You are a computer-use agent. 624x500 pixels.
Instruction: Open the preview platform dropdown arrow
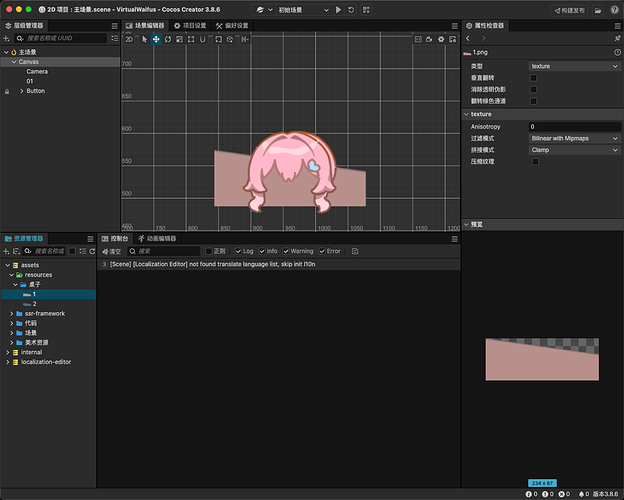pos(270,10)
